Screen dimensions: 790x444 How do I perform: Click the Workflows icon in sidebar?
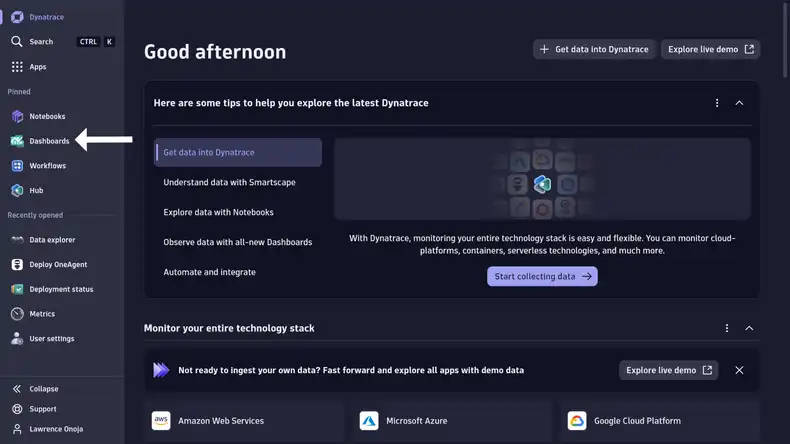point(17,166)
